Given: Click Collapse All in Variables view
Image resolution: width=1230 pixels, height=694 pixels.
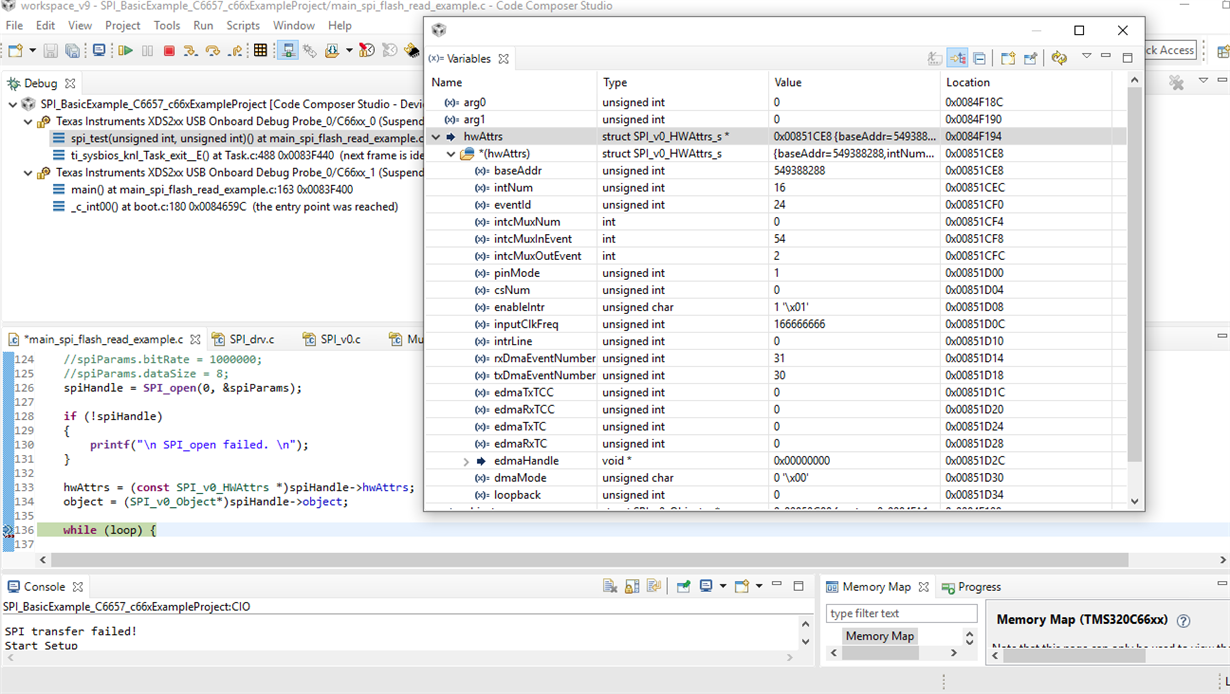Looking at the screenshot, I should 979,59.
